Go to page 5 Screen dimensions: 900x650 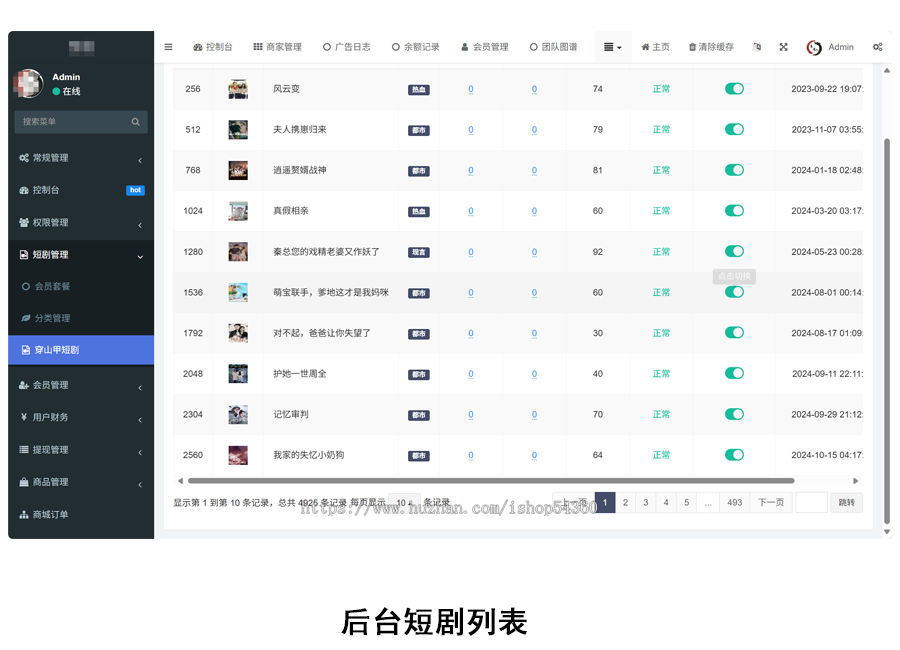tap(686, 502)
